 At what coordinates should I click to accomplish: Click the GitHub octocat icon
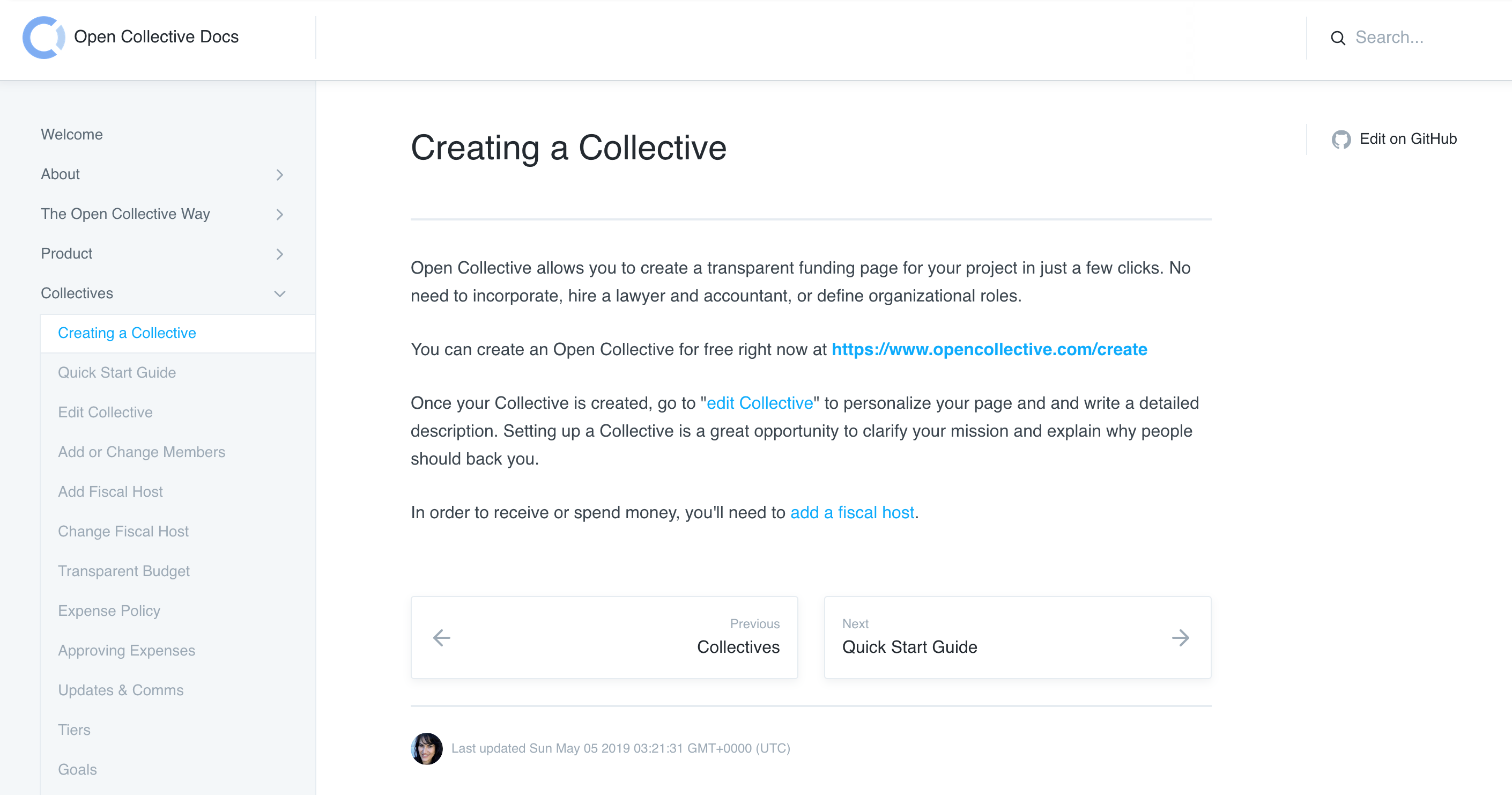point(1342,139)
